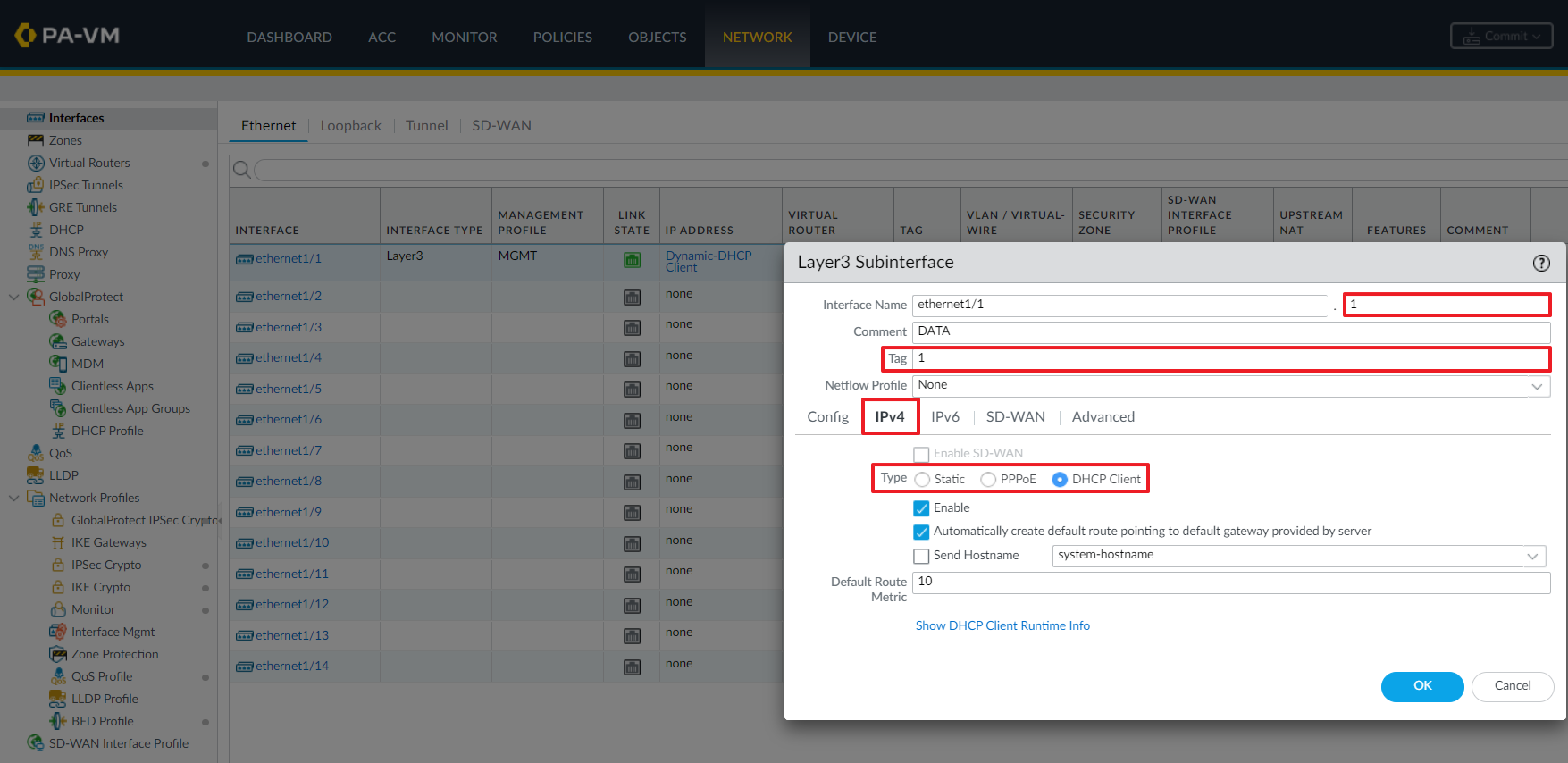Click the Proxy sidebar icon

pyautogui.click(x=36, y=274)
